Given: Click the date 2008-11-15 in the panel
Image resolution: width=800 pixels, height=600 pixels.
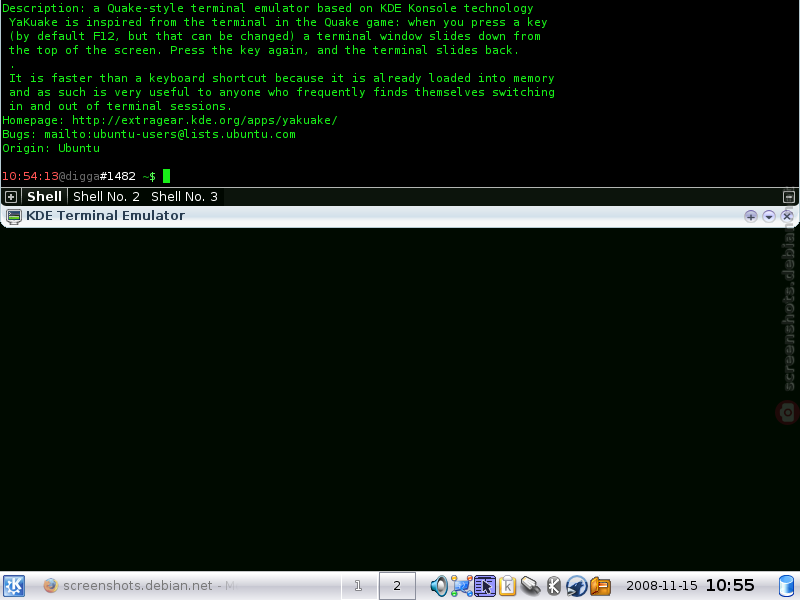Looking at the screenshot, I should point(662,586).
